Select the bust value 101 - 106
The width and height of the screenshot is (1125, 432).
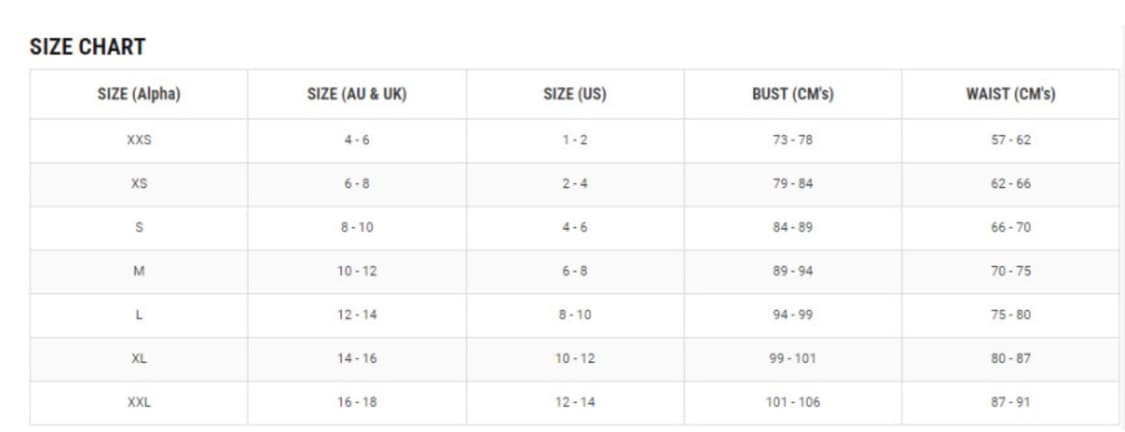[793, 402]
